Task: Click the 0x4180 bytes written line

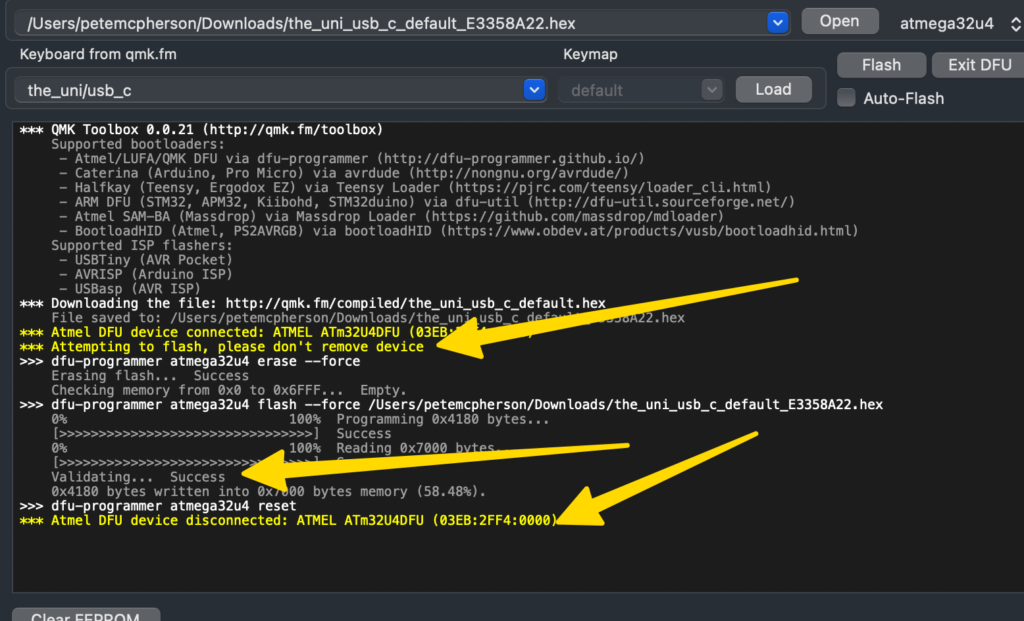Action: click(268, 491)
